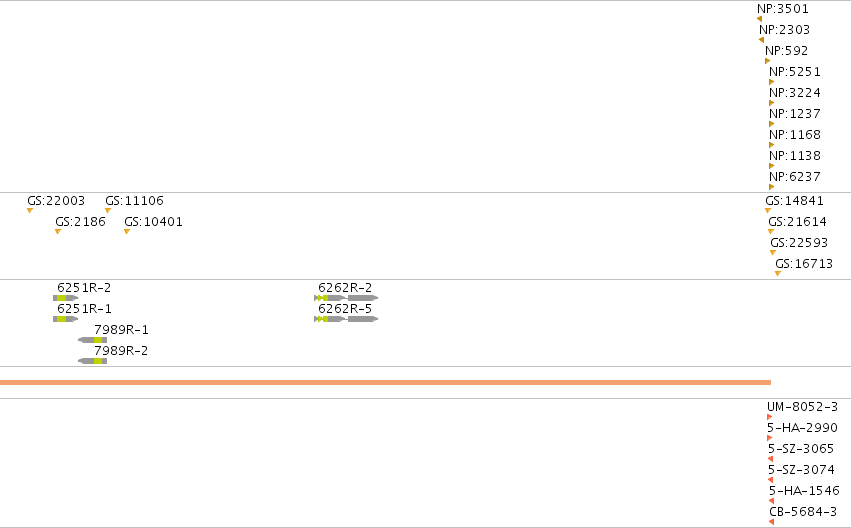Screen dimensions: 851x528
Task: Click the GS:22003 marker triangle
Action: point(30,211)
